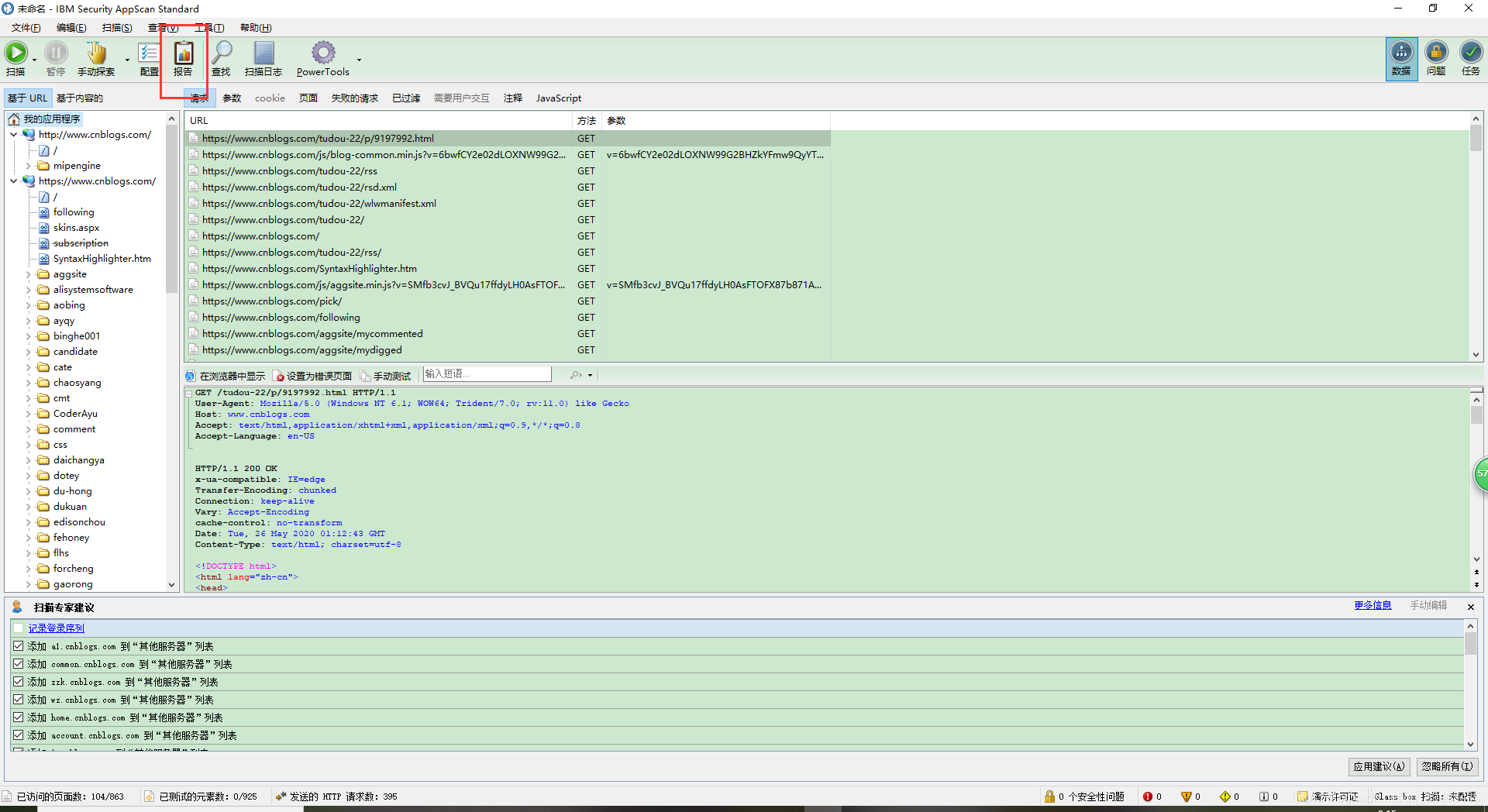
Task: Click the low severity yellow icon in status bar
Action: tap(1225, 797)
